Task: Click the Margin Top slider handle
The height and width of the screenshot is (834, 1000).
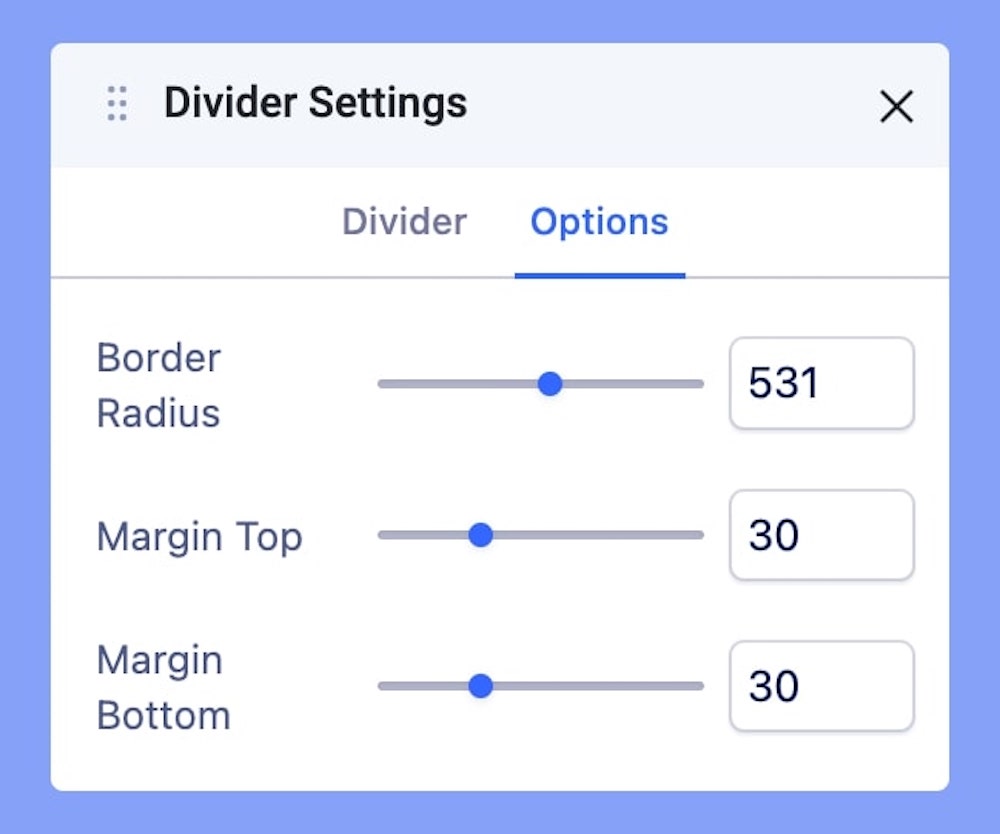Action: coord(481,536)
